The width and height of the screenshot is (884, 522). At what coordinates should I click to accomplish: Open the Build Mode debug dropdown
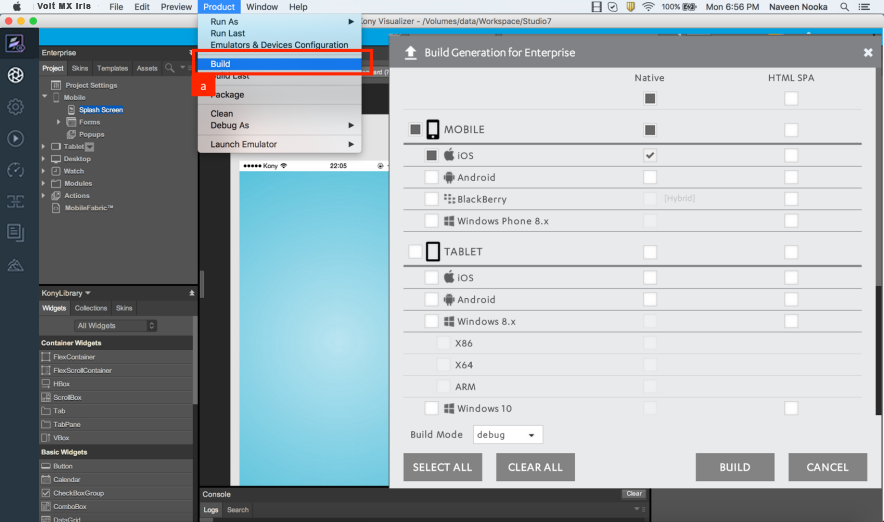point(507,435)
